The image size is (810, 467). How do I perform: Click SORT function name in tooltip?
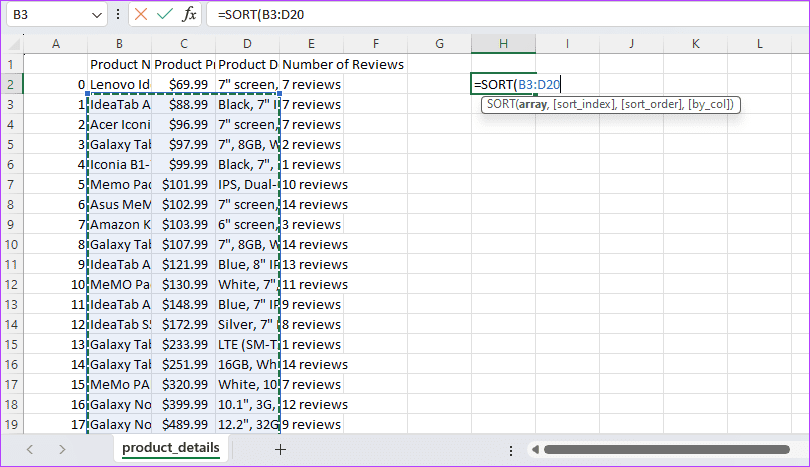[x=500, y=104]
